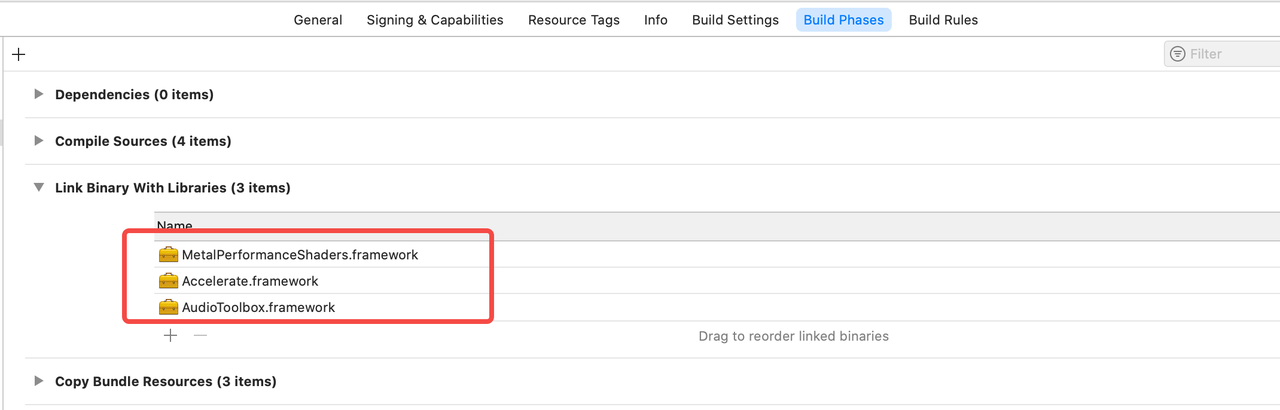Click the MetalPerformanceShaders.framework toolbox icon
Screen dimensions: 1280x410
[168, 255]
